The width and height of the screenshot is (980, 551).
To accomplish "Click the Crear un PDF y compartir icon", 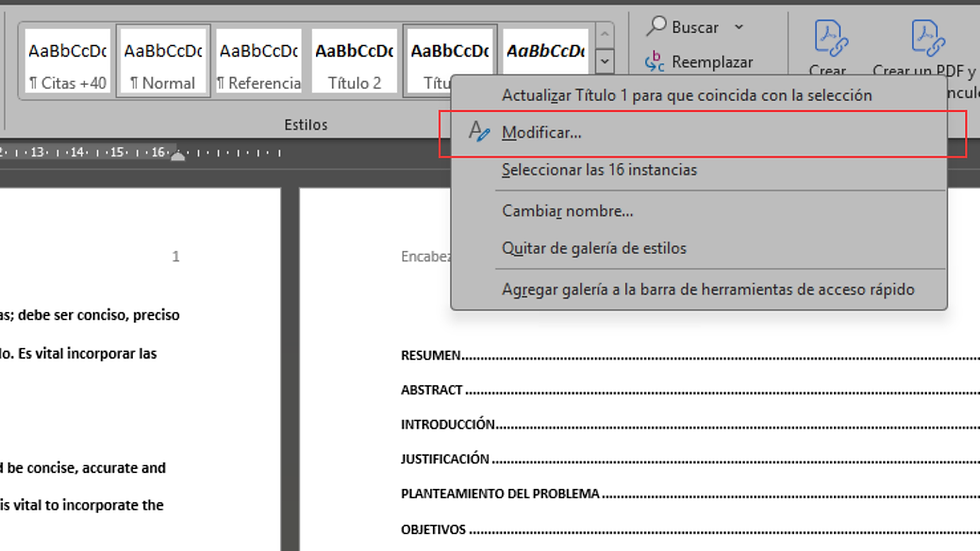I will tap(927, 39).
